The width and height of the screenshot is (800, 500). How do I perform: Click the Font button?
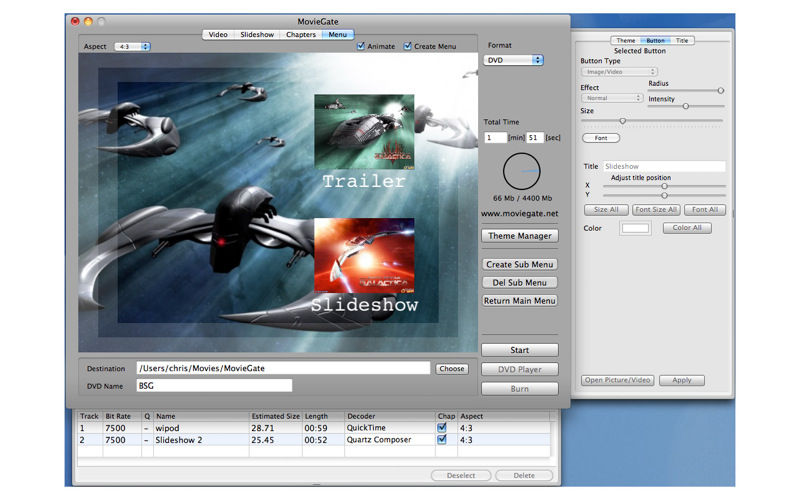point(601,138)
